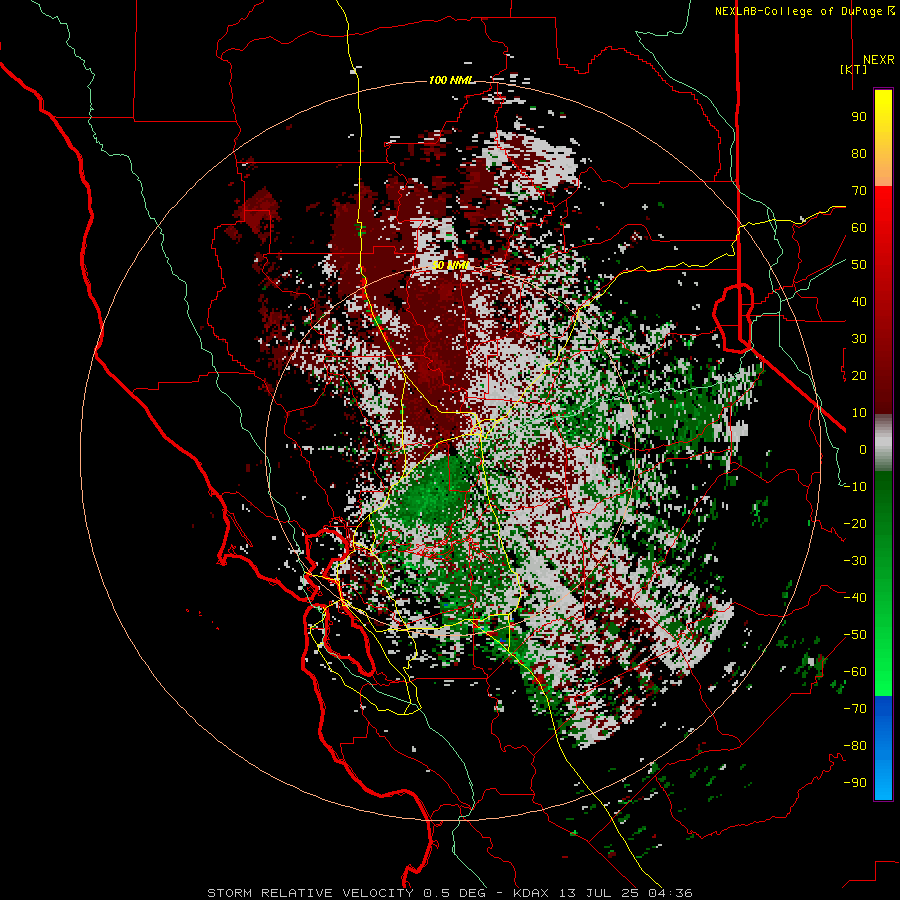The width and height of the screenshot is (900, 900).
Task: Select the 90 value on velocity scale
Action: click(859, 117)
